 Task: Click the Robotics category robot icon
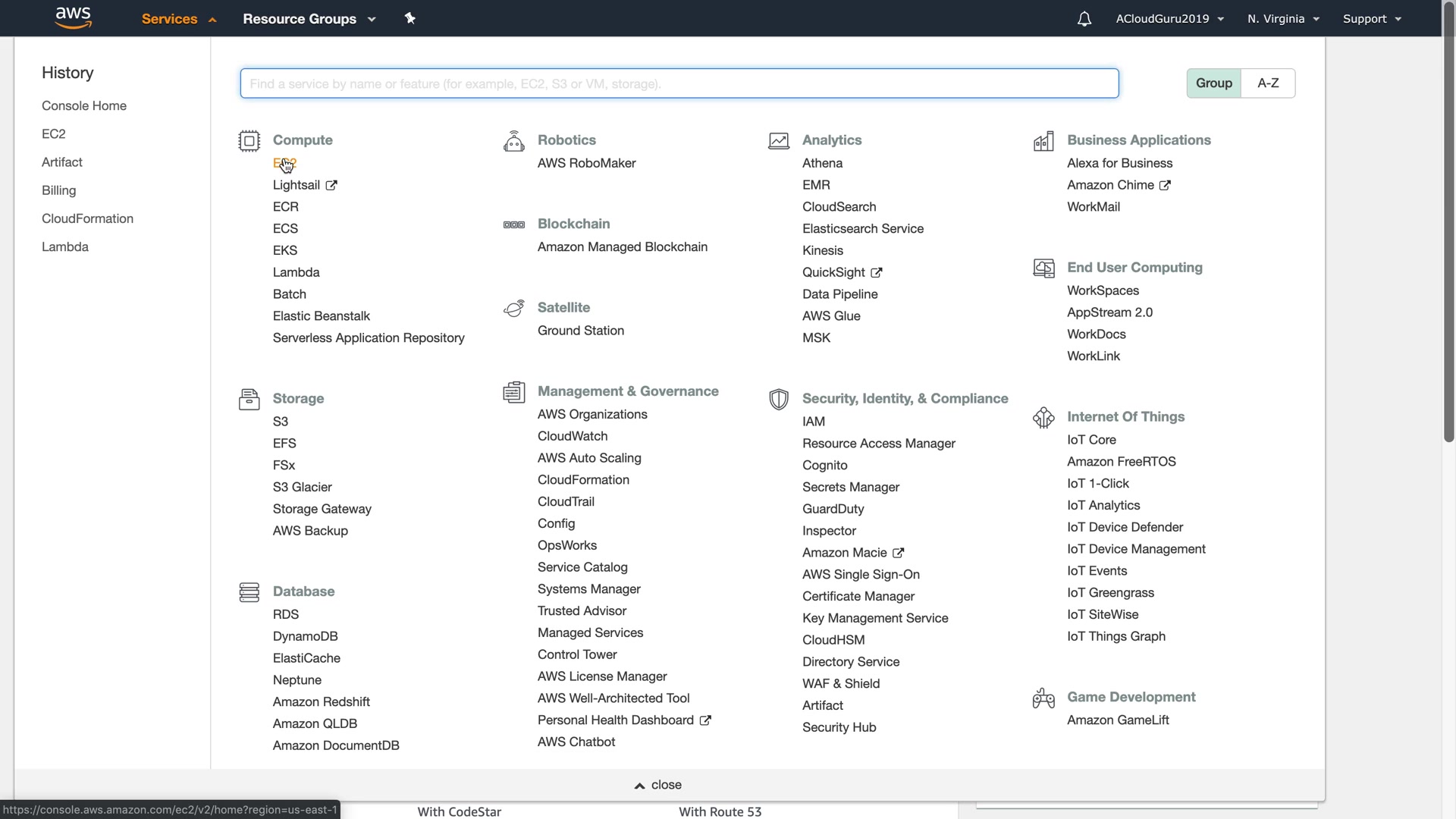click(x=513, y=141)
